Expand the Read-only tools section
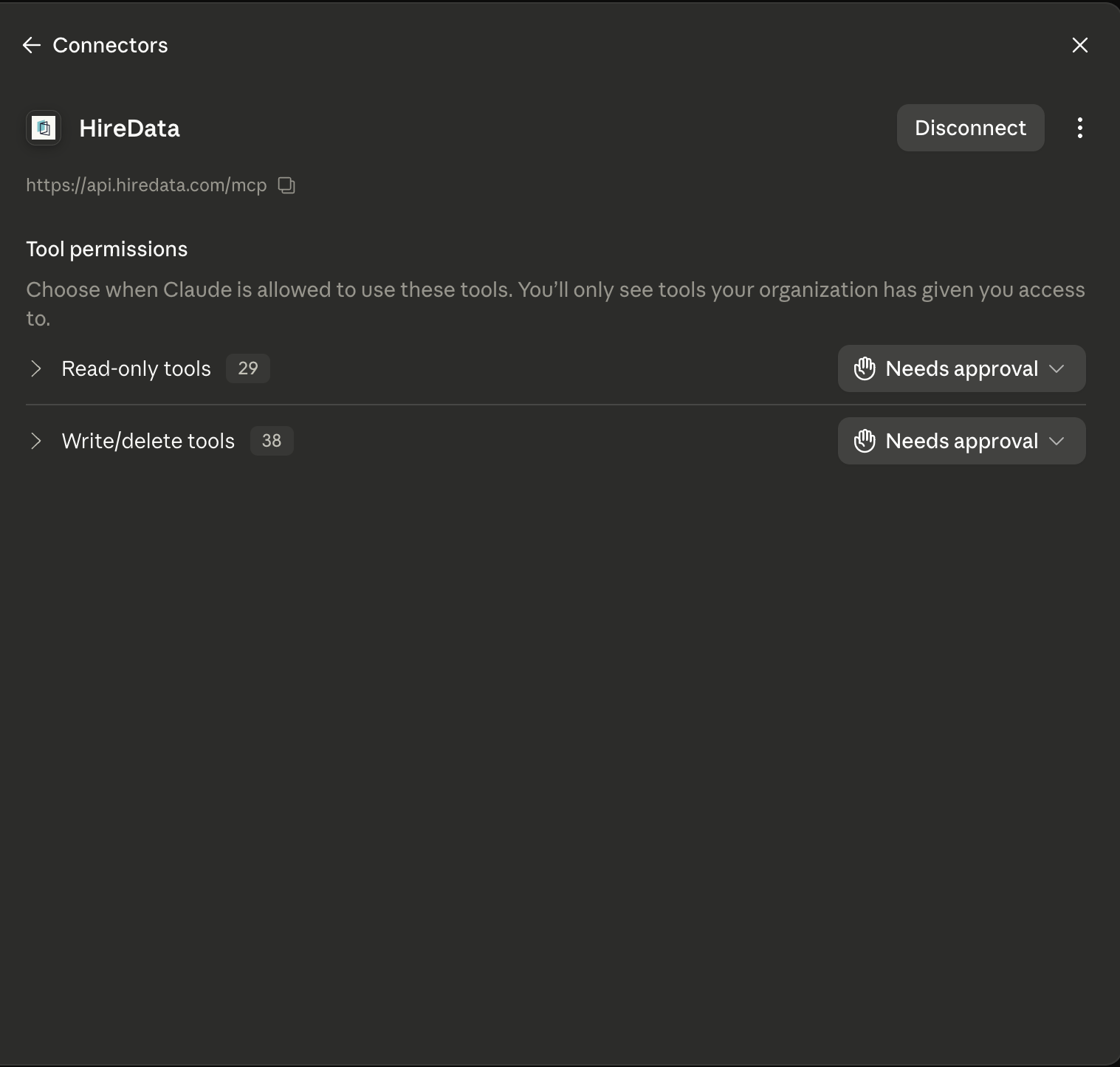The height and width of the screenshot is (1067, 1120). 35,368
